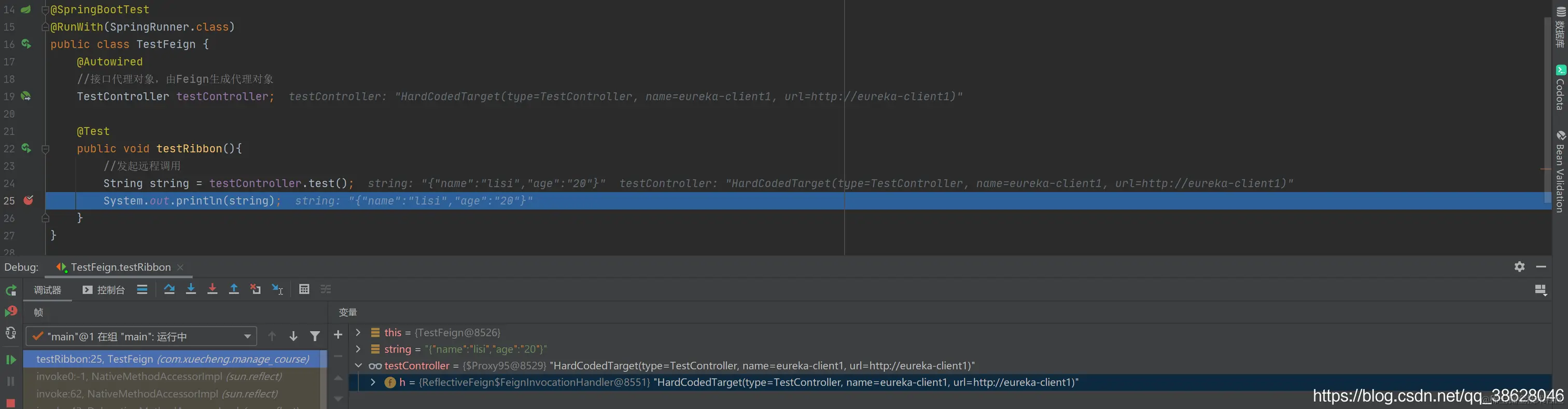Select the testRibbon:25, TestFeign frame
Viewport: 1568px width, 409px height.
pos(172,359)
